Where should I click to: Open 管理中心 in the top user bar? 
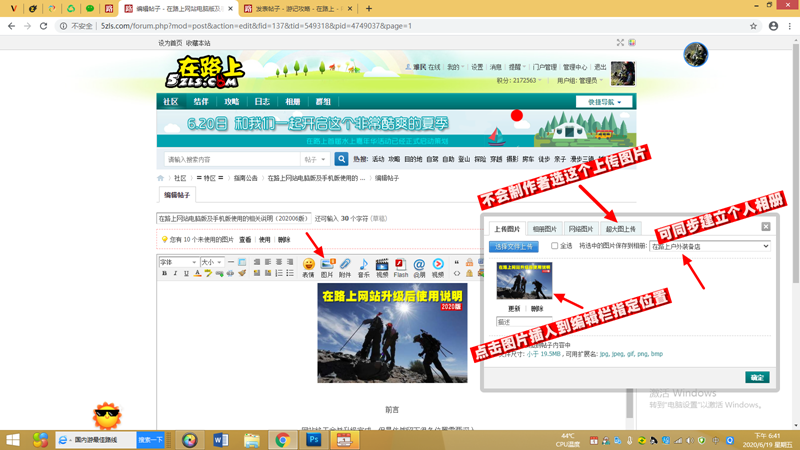coord(575,67)
